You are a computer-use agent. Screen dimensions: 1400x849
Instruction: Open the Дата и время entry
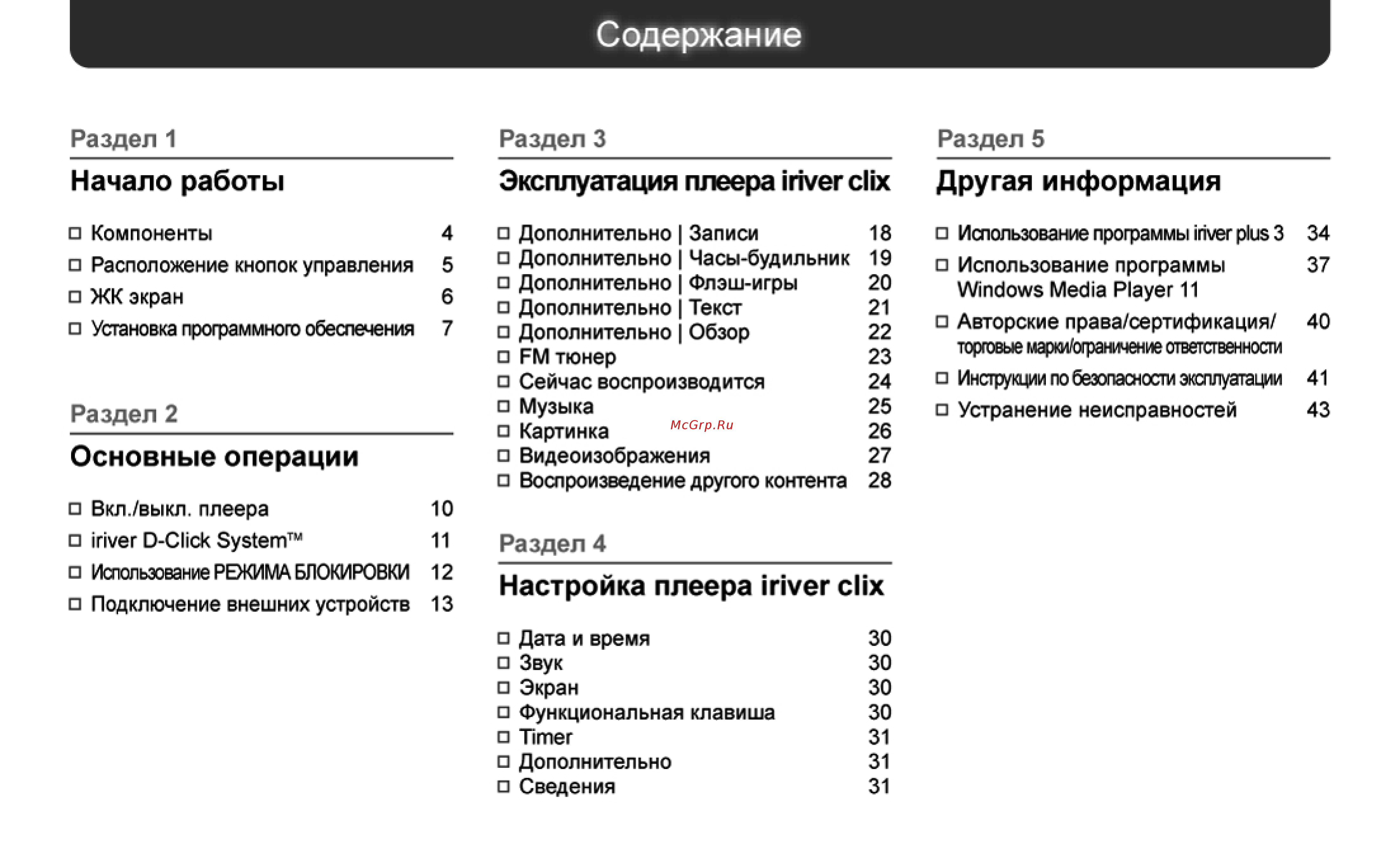click(x=584, y=639)
